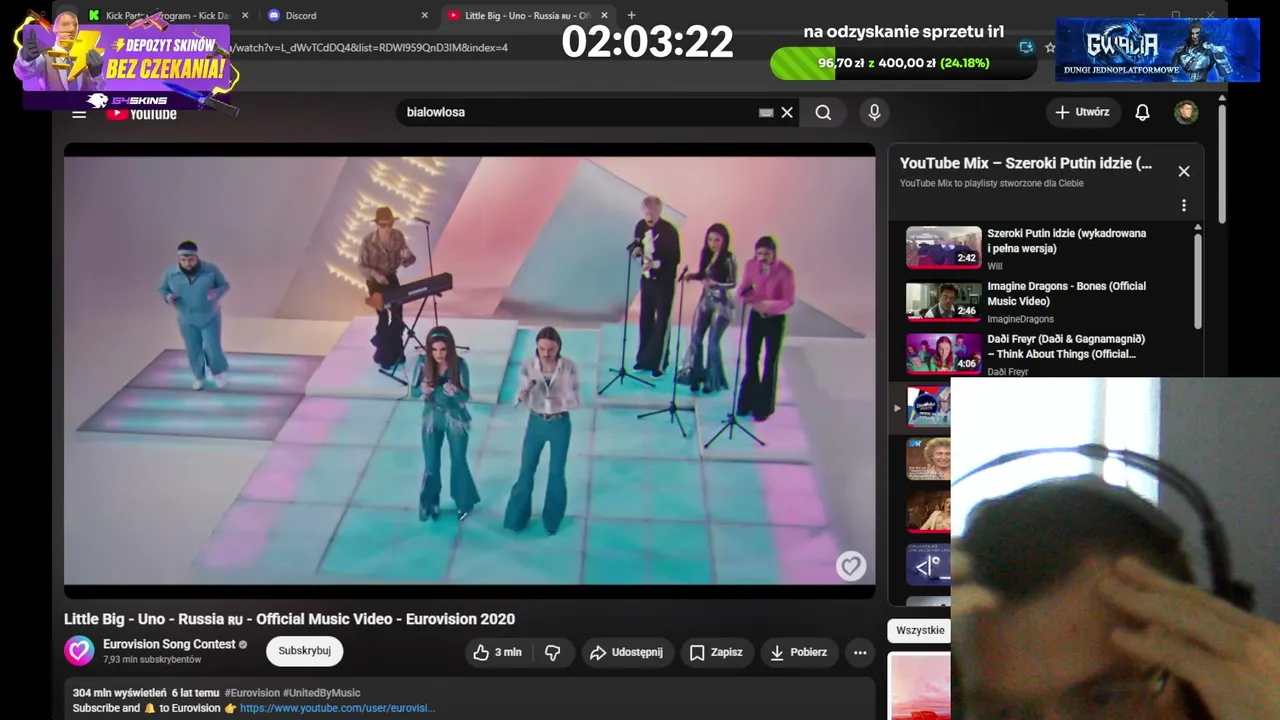Click 'Daði Freyr (Daði & Gagnamagnið)' playlist title

point(1066,346)
